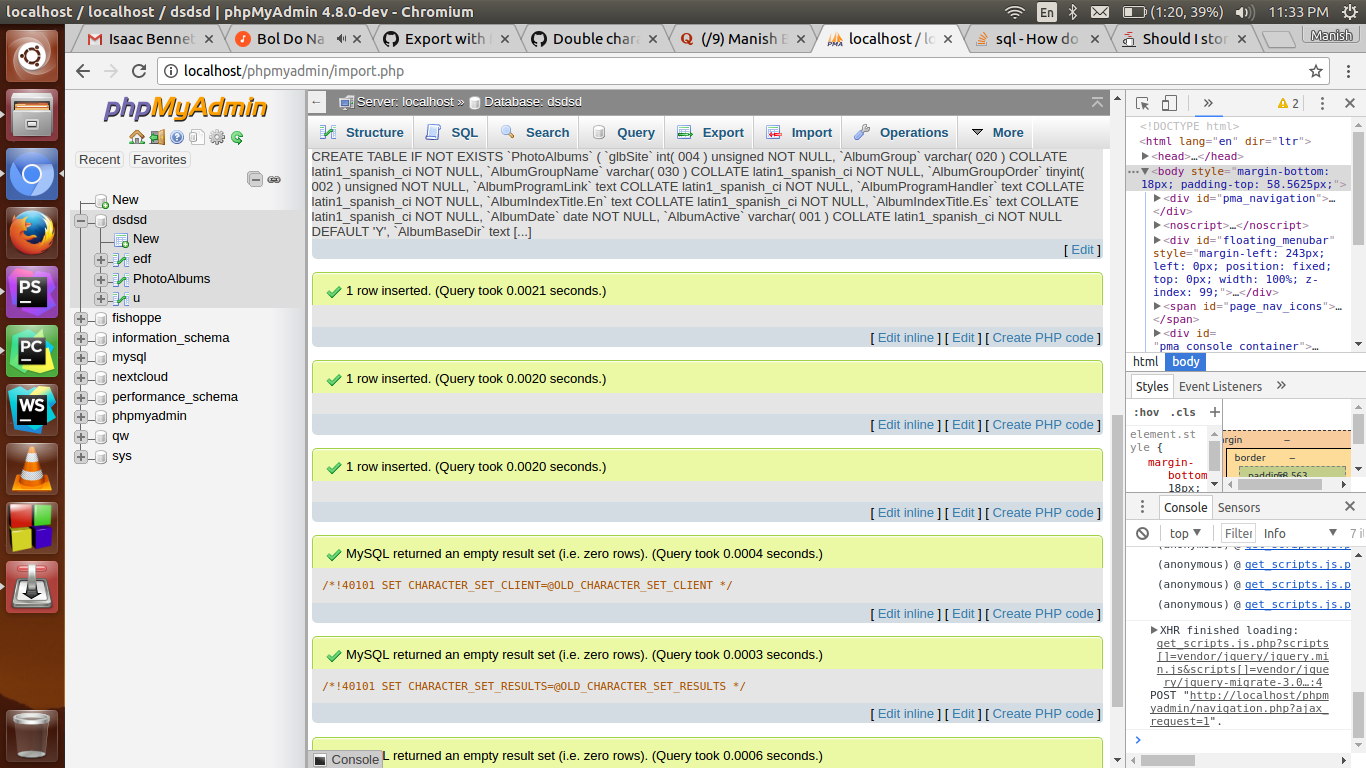Click the Recent tables button
Viewport: 1366px width, 768px height.
point(100,160)
